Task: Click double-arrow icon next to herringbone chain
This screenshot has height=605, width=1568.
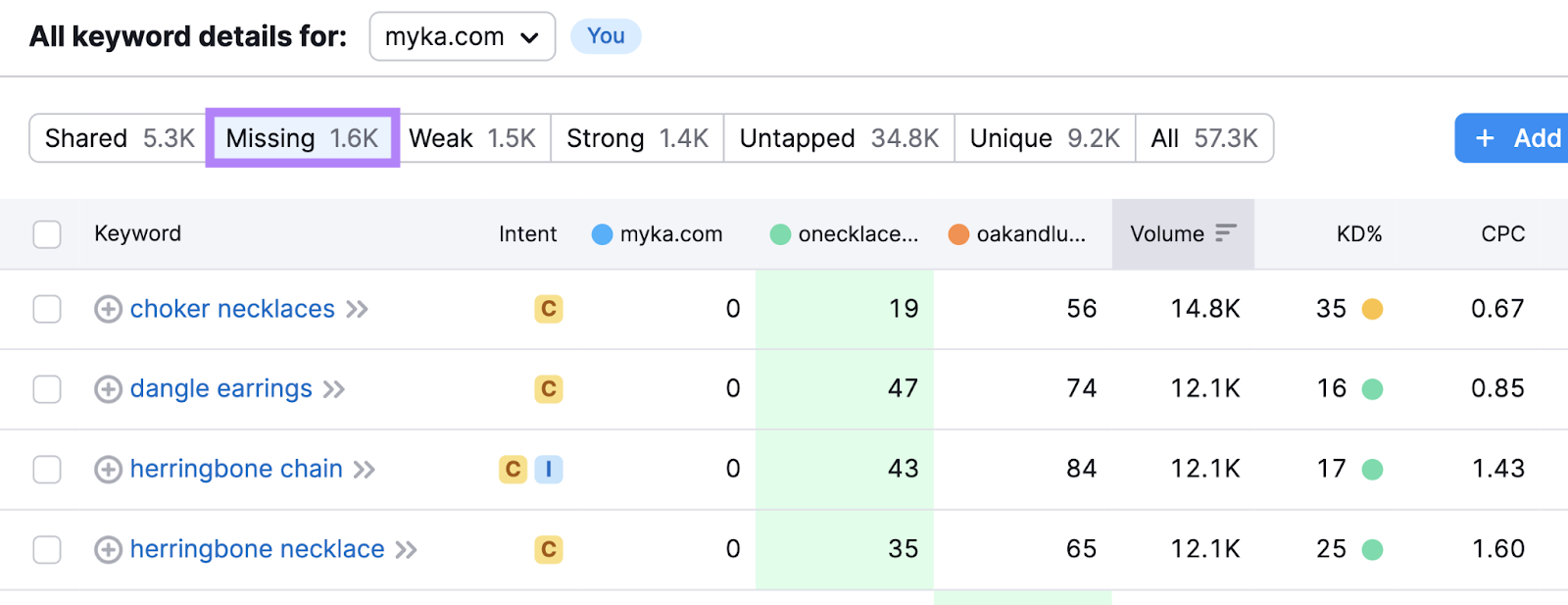Action: pos(365,470)
